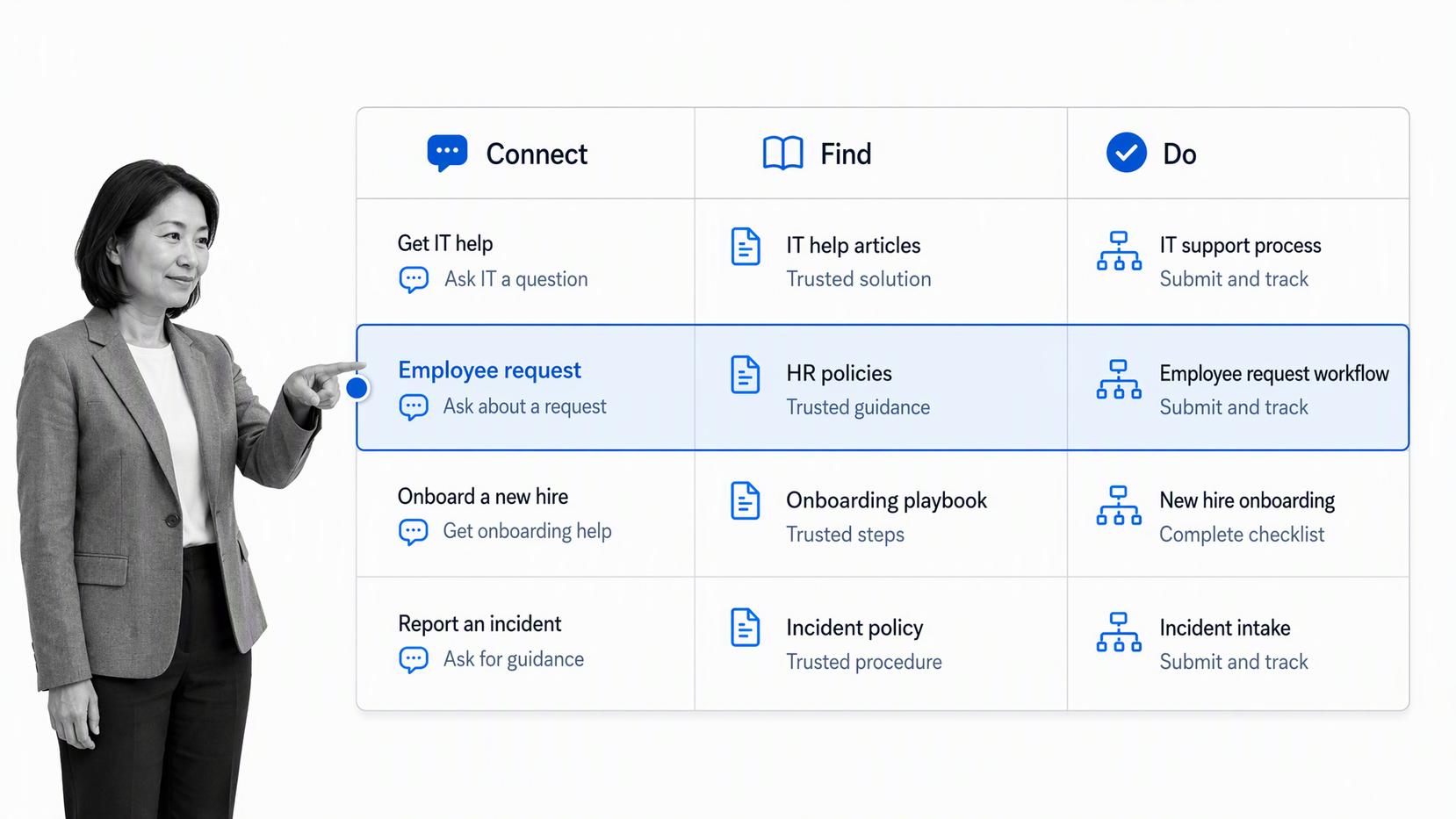Open IT help articles
The width and height of the screenshot is (1456, 819).
pos(854,246)
